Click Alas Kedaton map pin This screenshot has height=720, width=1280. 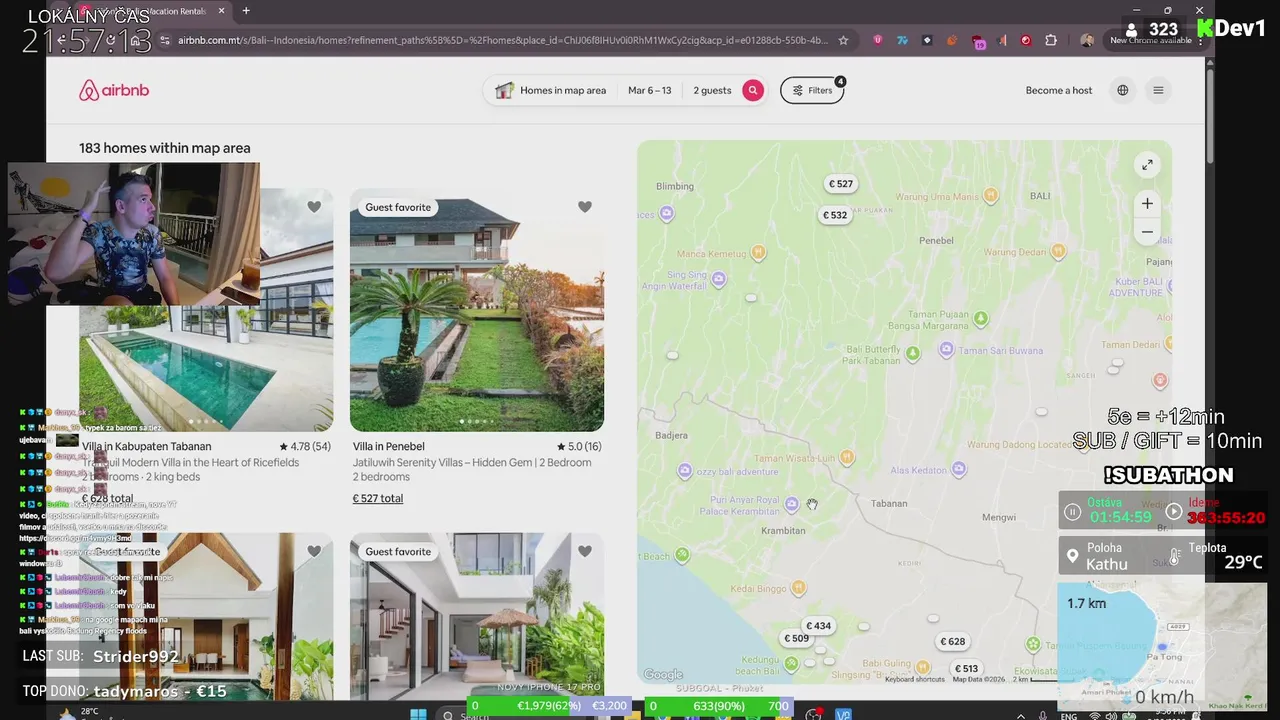coord(959,469)
